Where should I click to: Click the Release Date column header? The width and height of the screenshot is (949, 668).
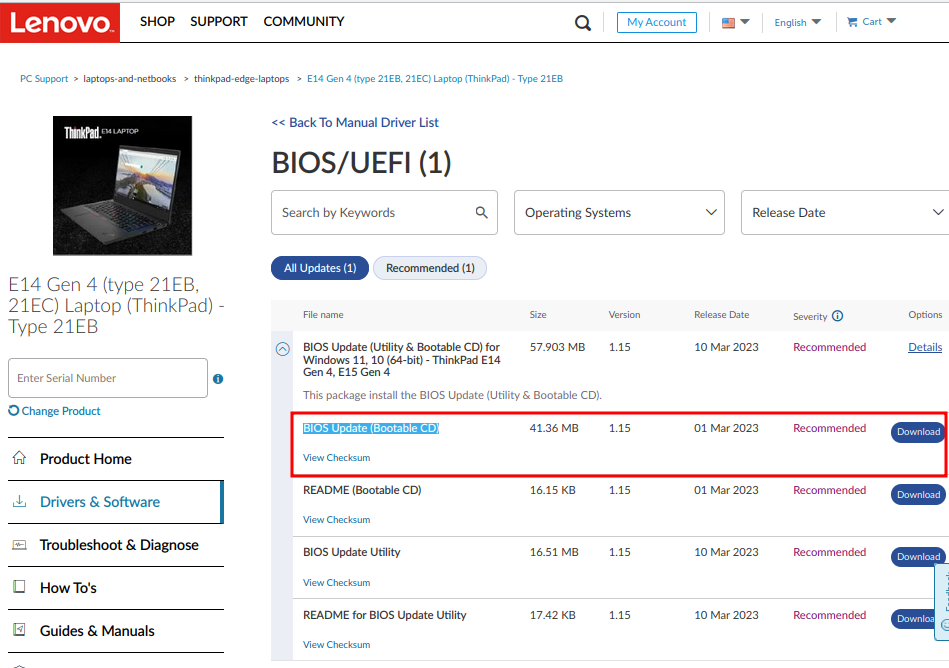coord(721,315)
